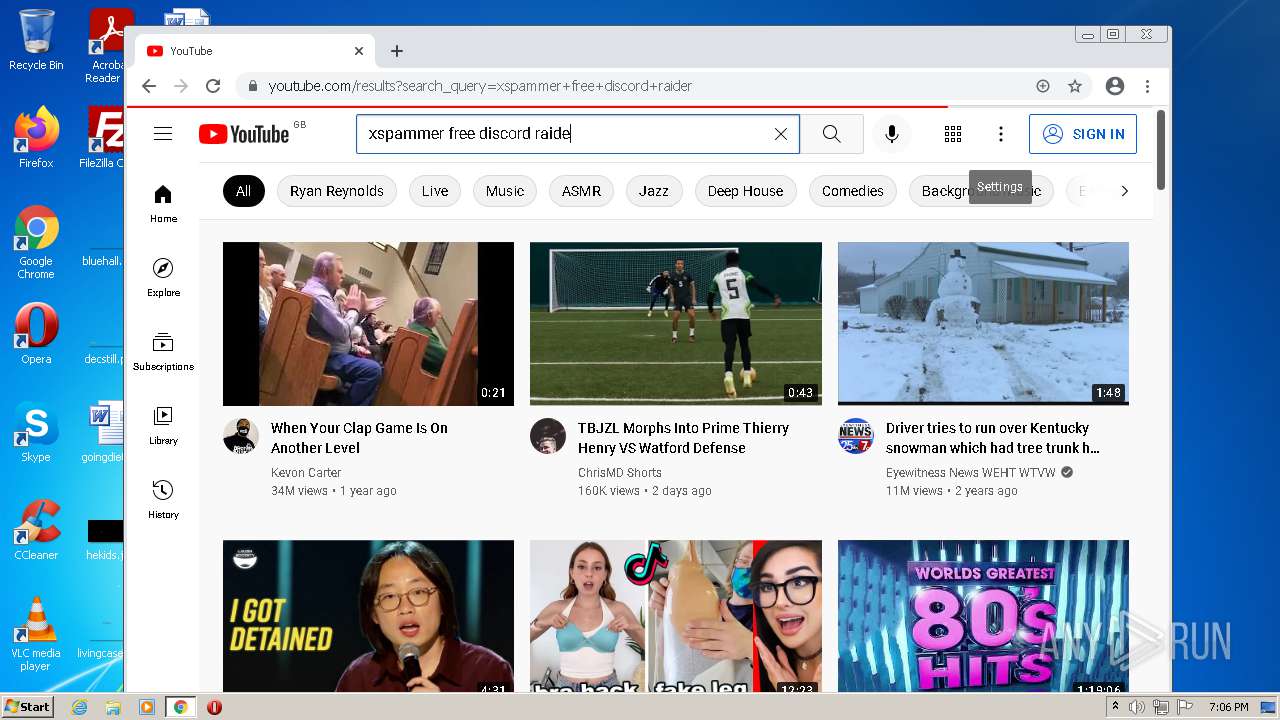Open the volume icon in system tray
This screenshot has height=720, width=1280.
click(x=1137, y=707)
